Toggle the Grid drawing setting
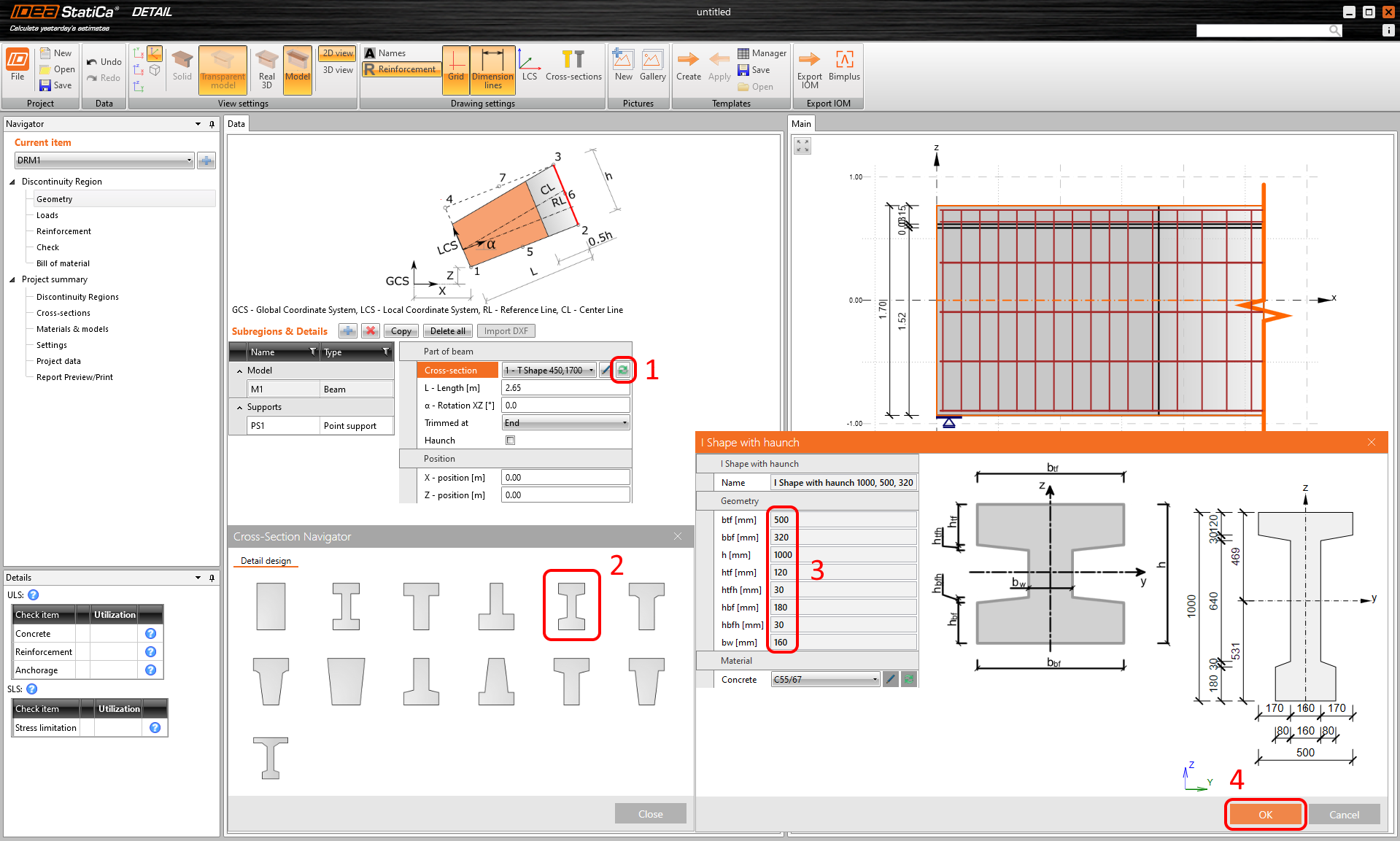Image resolution: width=1400 pixels, height=841 pixels. click(x=456, y=69)
